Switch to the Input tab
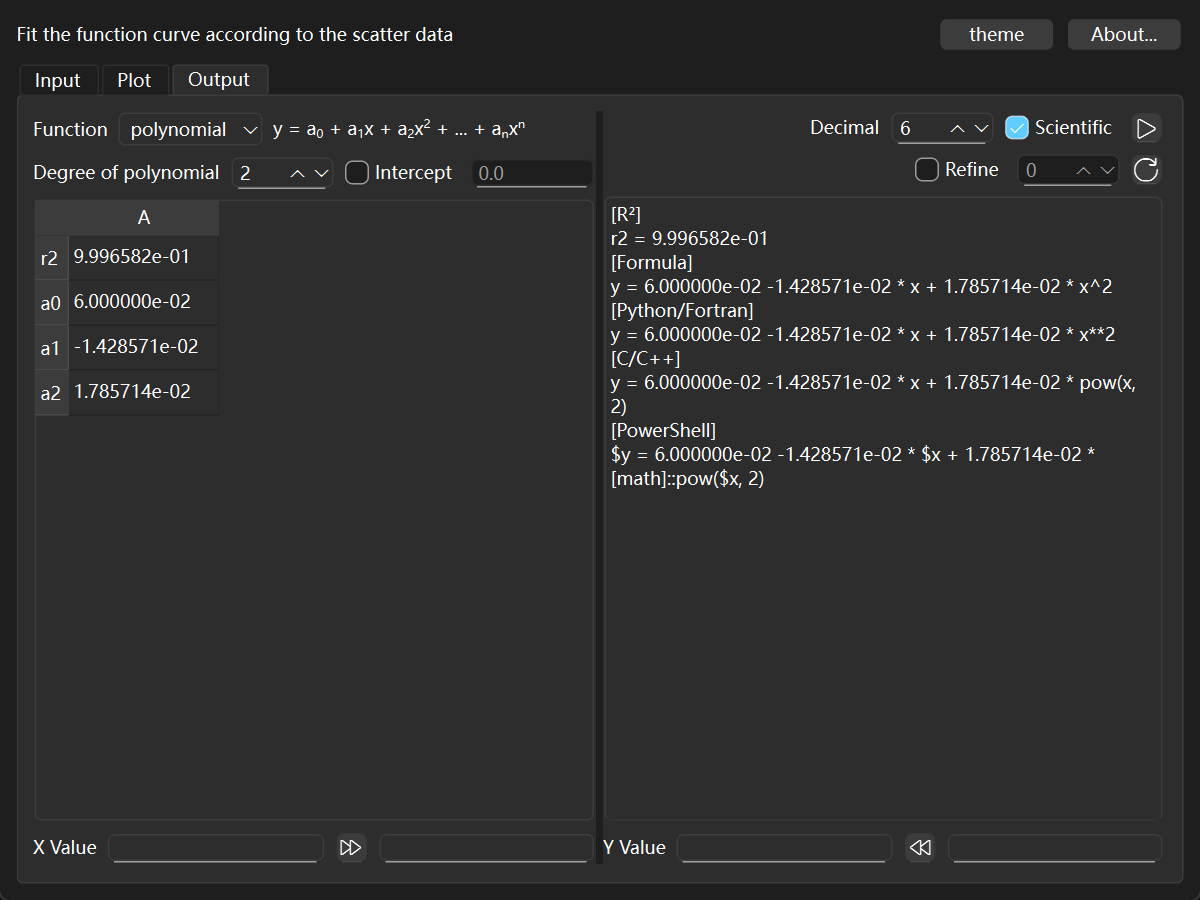The image size is (1200, 900). pyautogui.click(x=57, y=80)
